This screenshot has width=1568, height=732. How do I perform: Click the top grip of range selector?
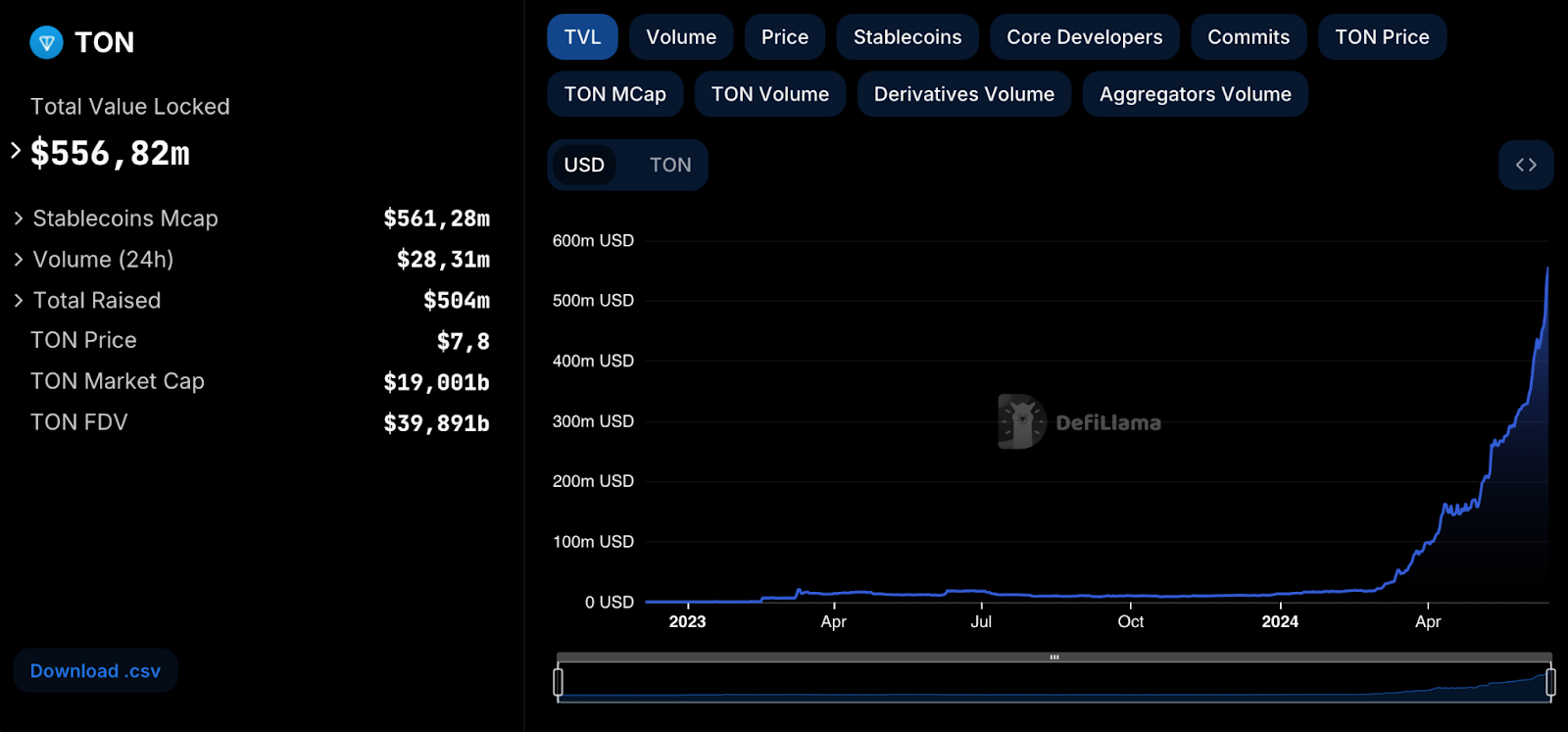click(x=1054, y=658)
